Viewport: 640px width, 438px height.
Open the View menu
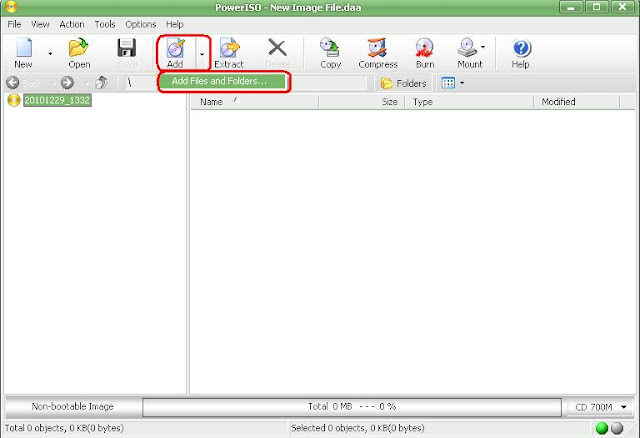tap(40, 24)
